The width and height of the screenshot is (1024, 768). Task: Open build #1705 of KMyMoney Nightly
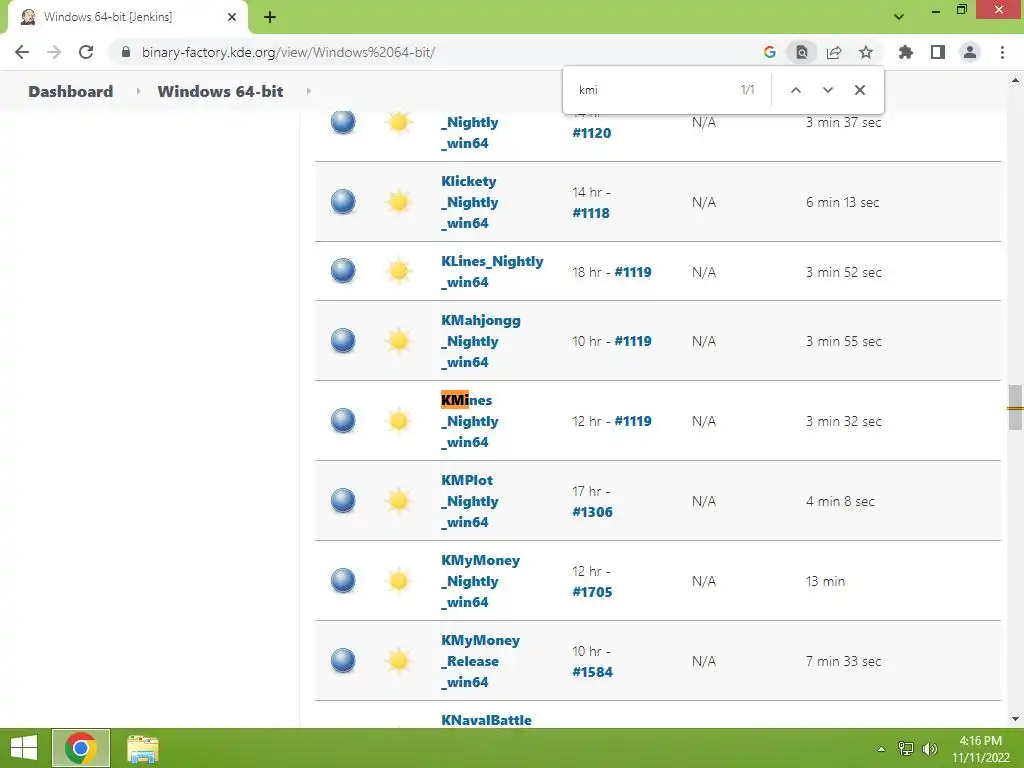592,592
